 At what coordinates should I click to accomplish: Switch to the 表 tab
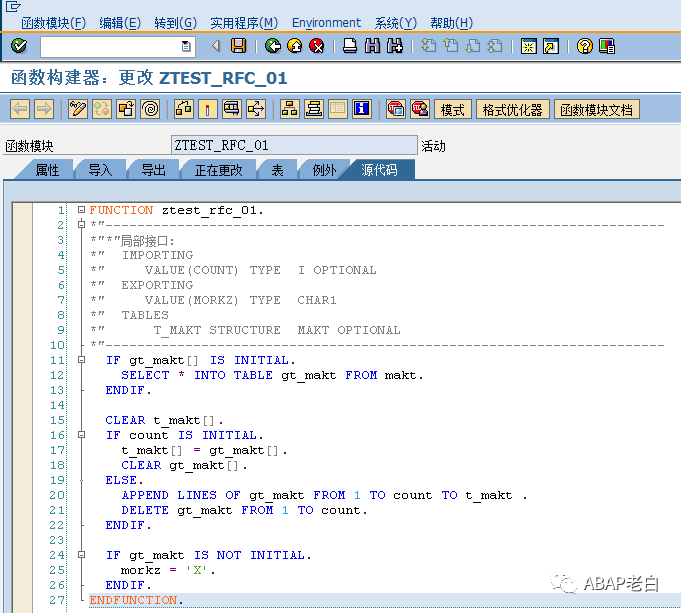click(277, 170)
